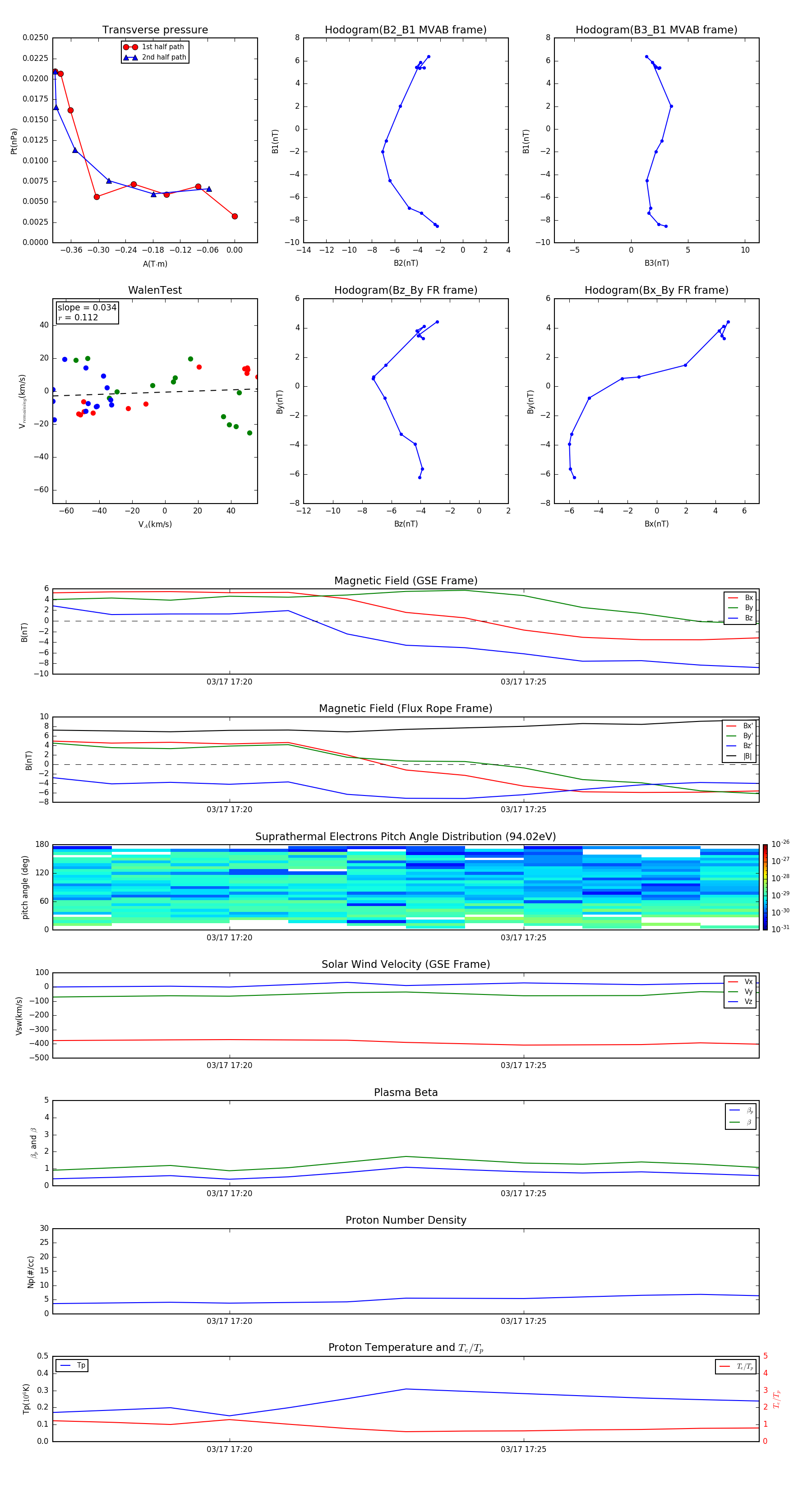Click the |B| legend entry in Flux Rope plot
Screen dimensions: 812x1489
pos(739,756)
